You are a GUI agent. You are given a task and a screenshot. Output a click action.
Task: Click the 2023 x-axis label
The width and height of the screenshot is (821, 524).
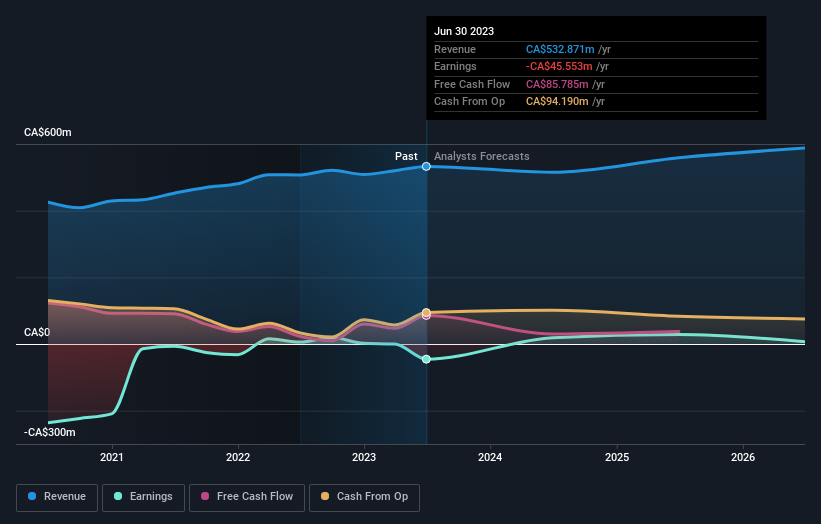coord(364,457)
